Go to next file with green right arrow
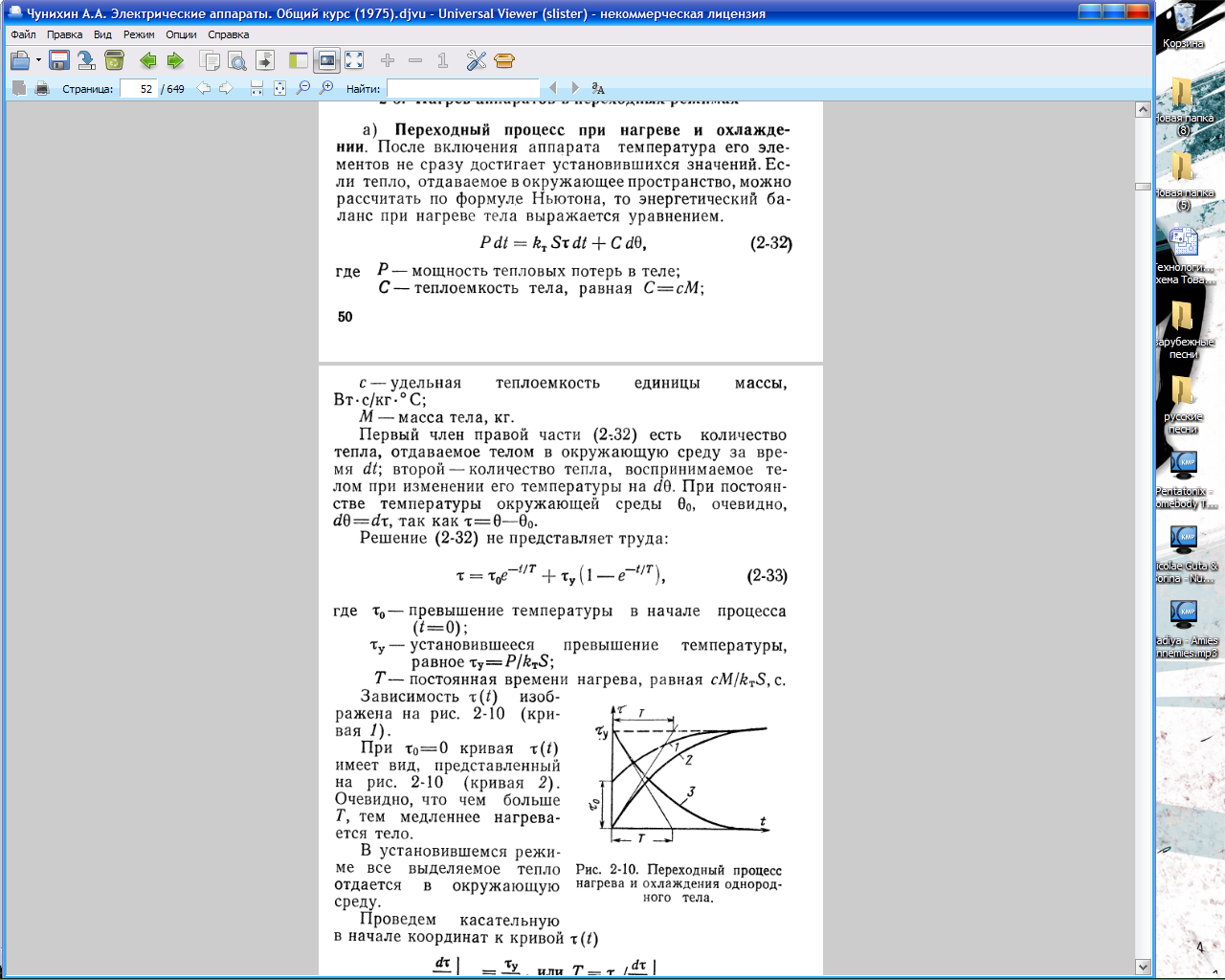The image size is (1225, 980). tap(175, 60)
